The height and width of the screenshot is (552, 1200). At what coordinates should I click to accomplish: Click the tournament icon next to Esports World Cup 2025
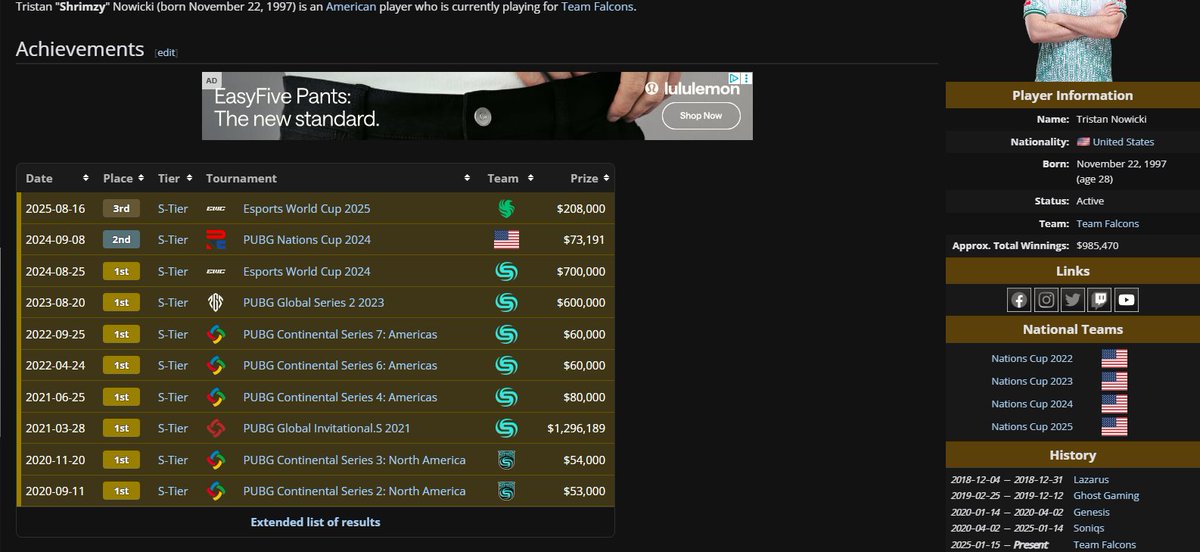pos(215,209)
